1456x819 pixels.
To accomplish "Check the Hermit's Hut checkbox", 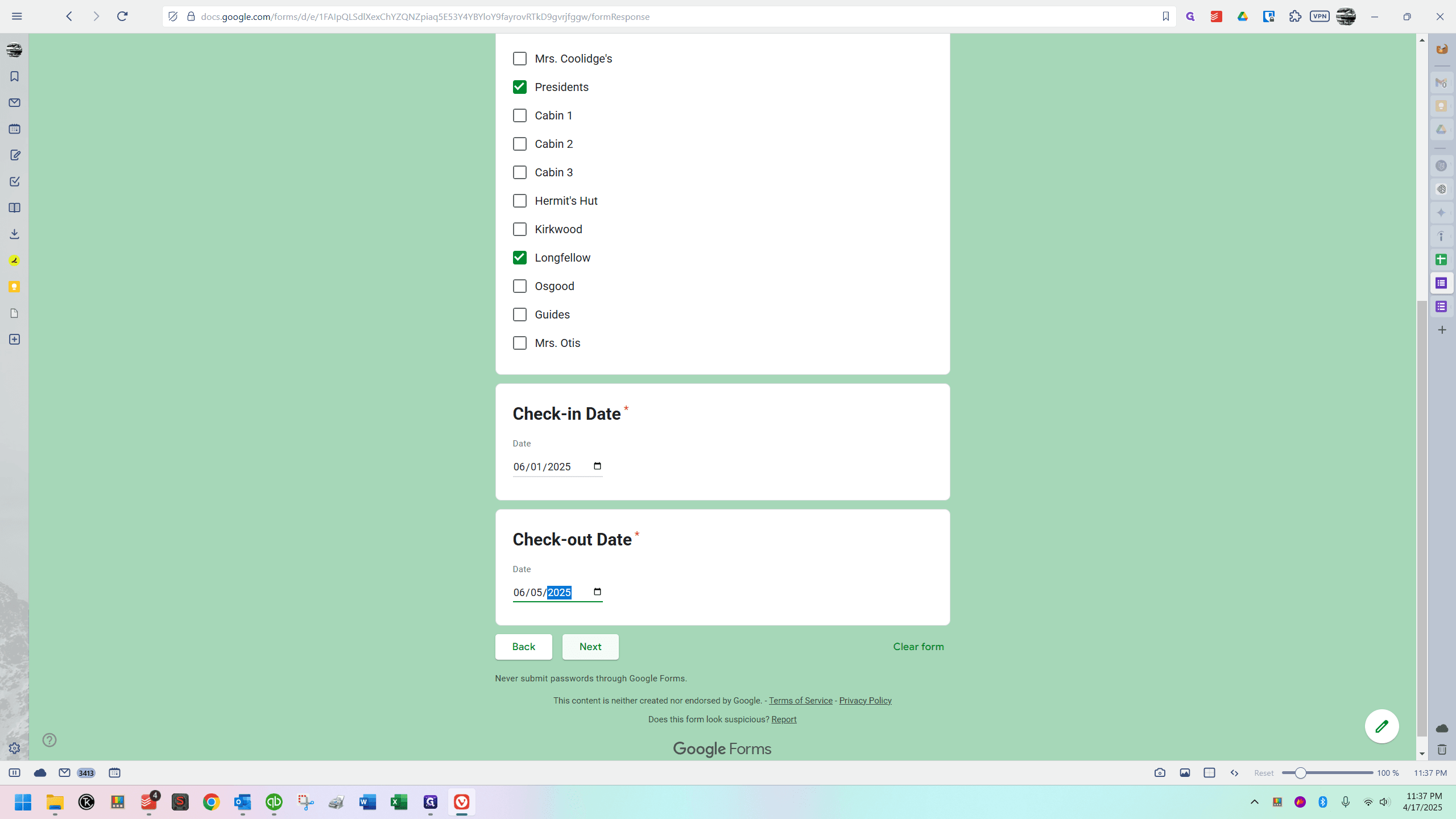I will pyautogui.click(x=519, y=201).
